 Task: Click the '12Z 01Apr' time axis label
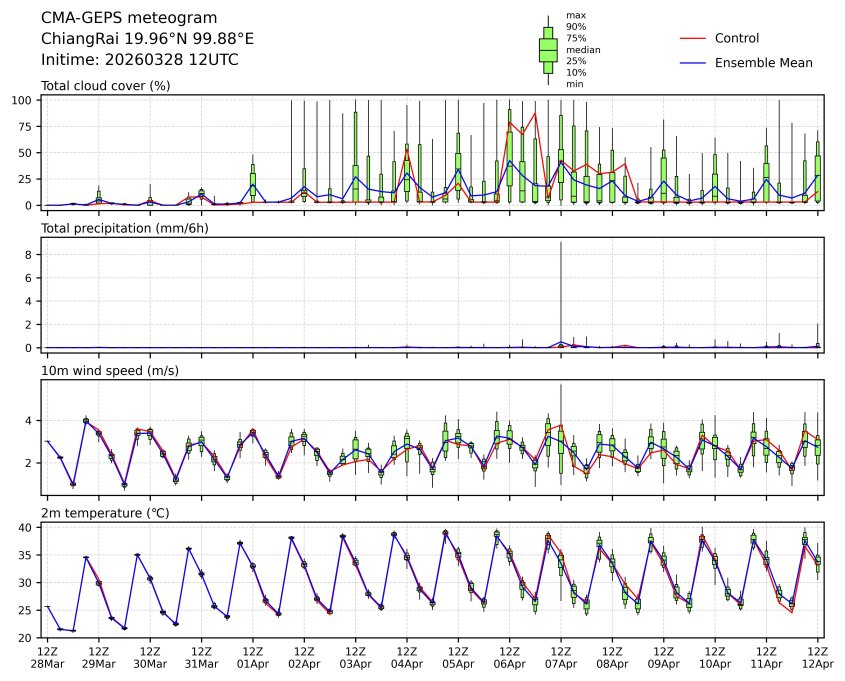point(253,657)
